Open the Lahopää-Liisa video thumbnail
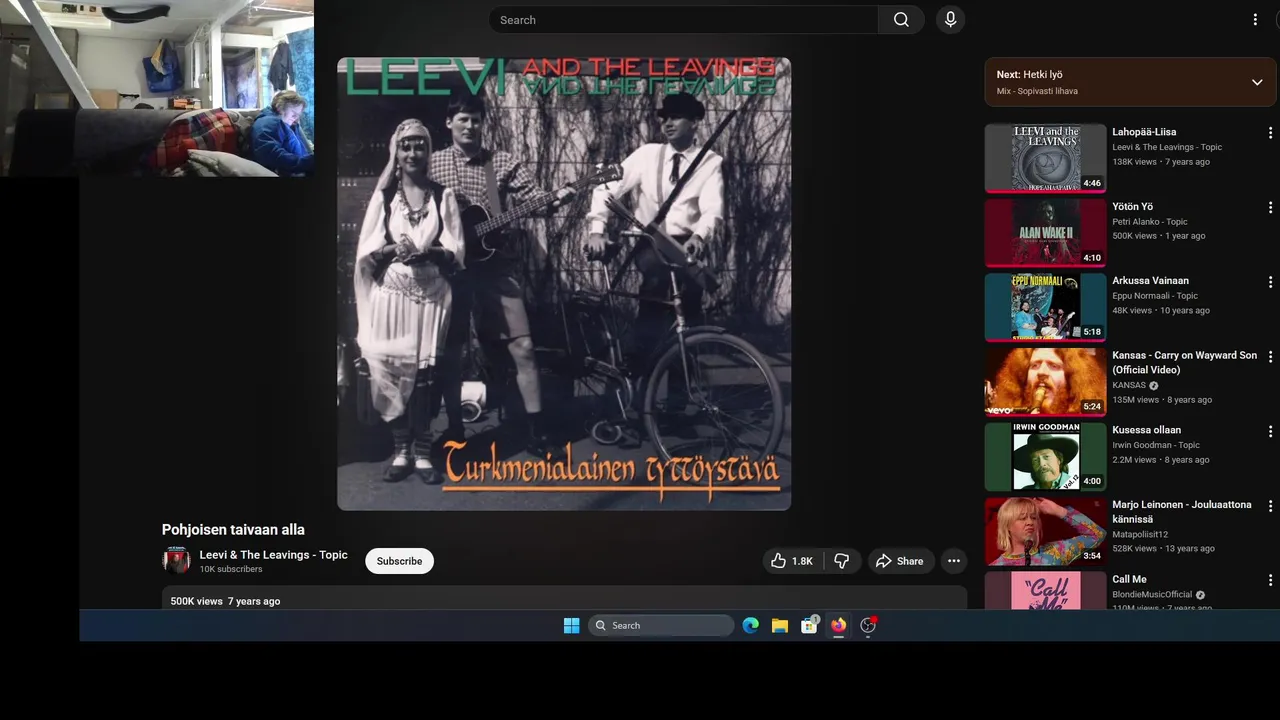 [x=1045, y=158]
